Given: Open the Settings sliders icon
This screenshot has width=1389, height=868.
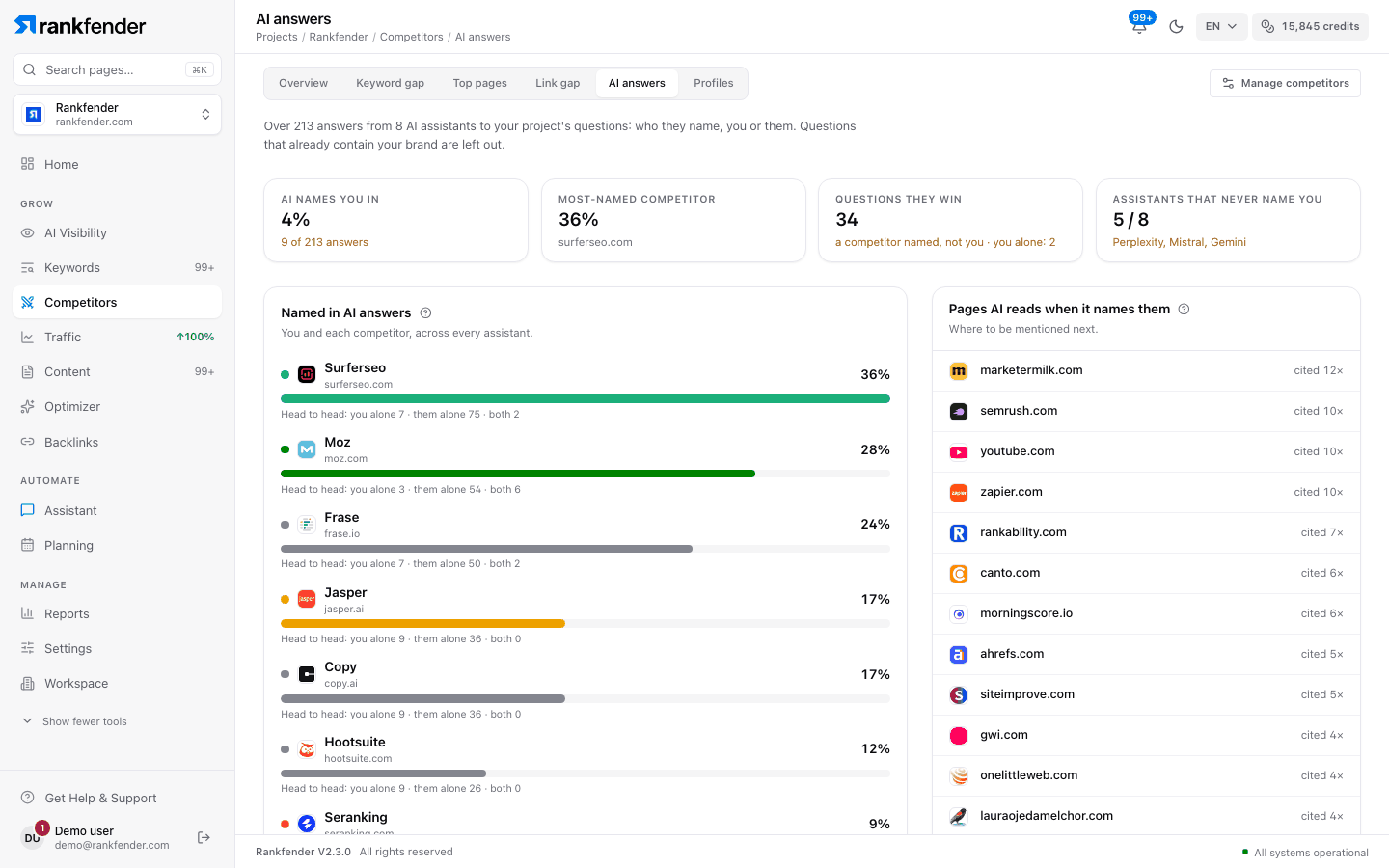Looking at the screenshot, I should [27, 649].
